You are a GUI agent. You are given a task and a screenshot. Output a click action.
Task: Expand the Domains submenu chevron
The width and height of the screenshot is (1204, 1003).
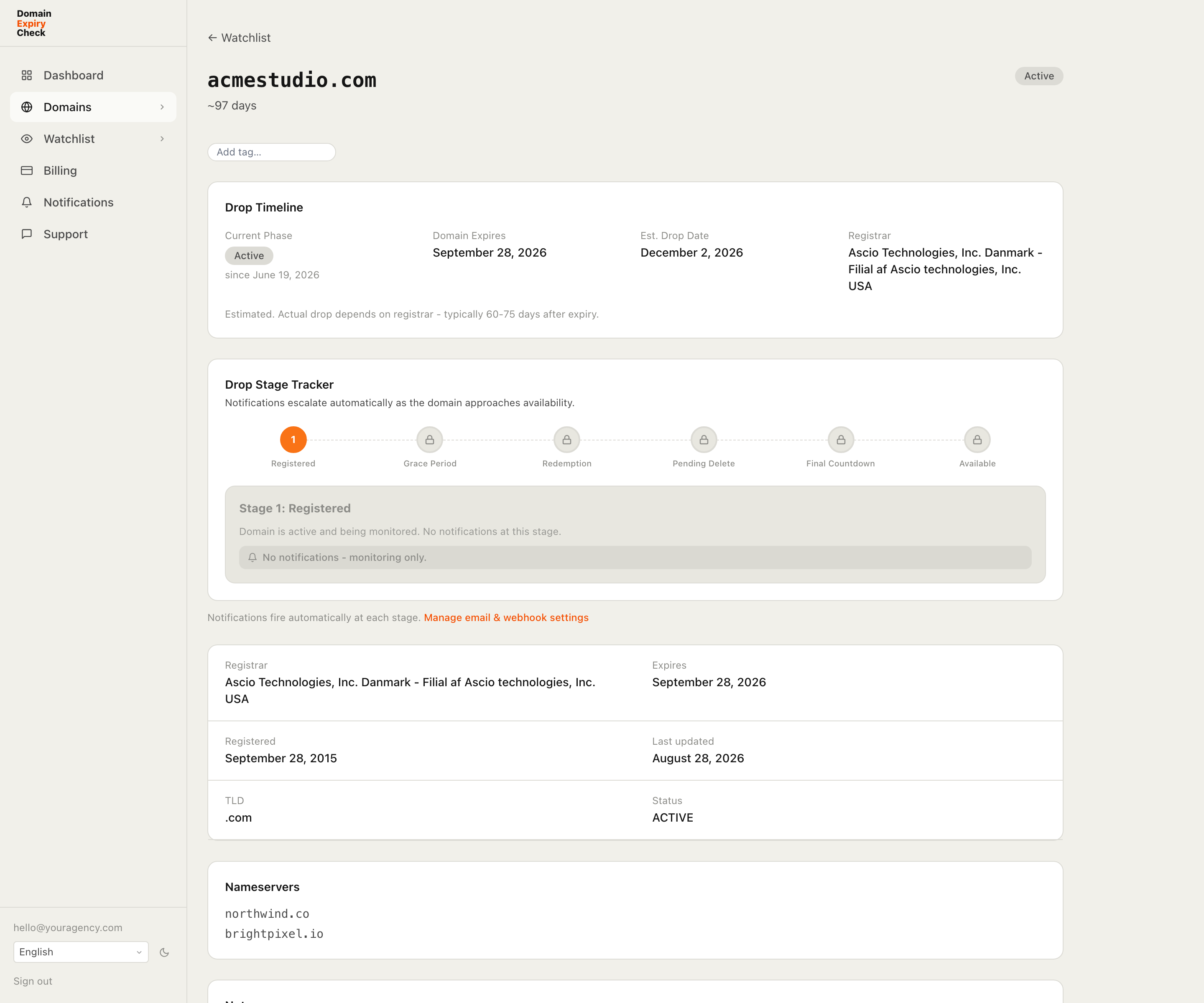[162, 107]
